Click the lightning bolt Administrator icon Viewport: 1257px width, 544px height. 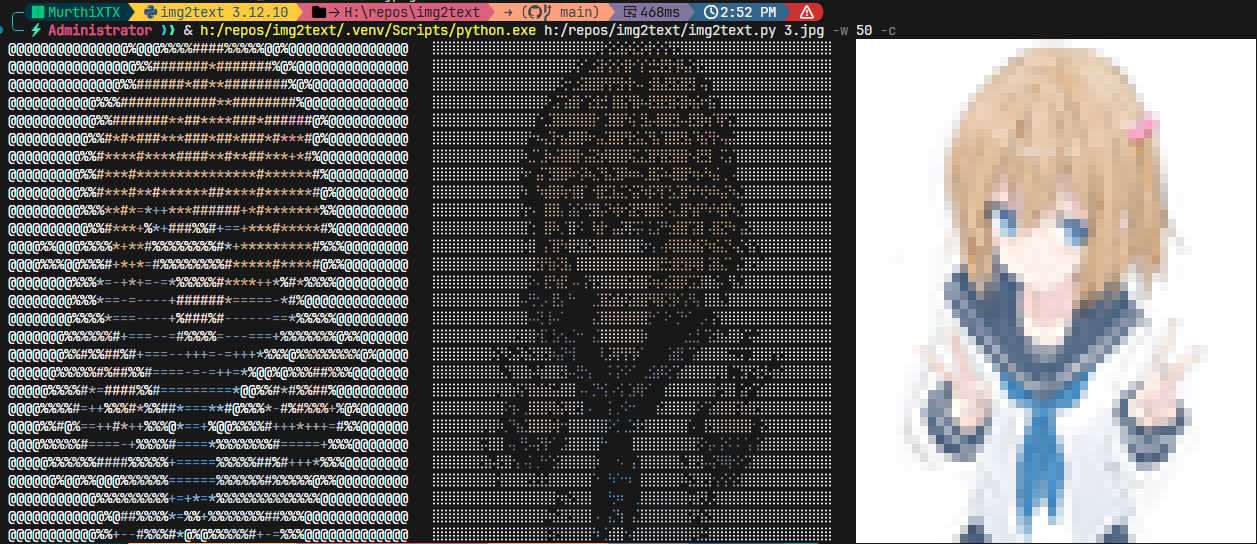point(36,31)
